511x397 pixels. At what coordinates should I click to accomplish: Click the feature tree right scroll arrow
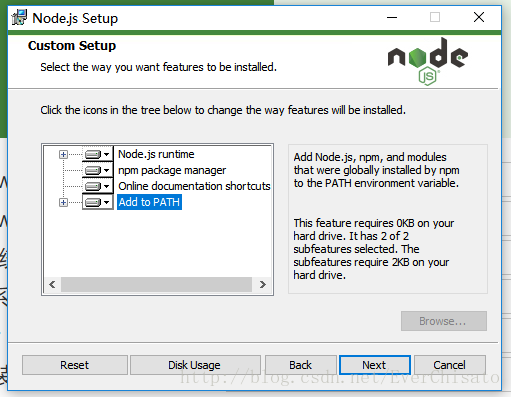click(263, 284)
